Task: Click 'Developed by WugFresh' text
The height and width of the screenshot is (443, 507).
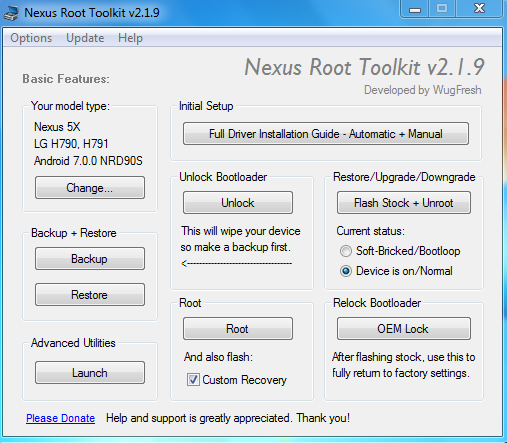Action: click(422, 90)
